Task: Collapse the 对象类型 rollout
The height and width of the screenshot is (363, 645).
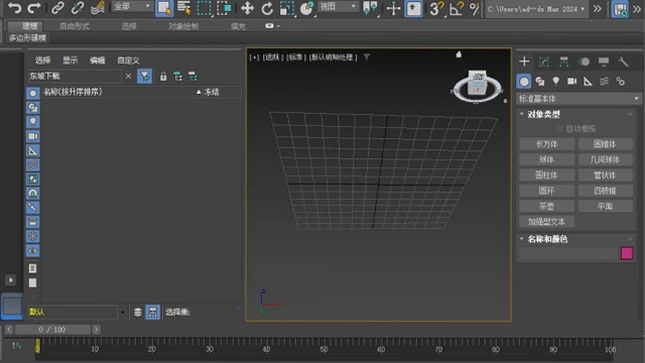Action: coord(522,114)
